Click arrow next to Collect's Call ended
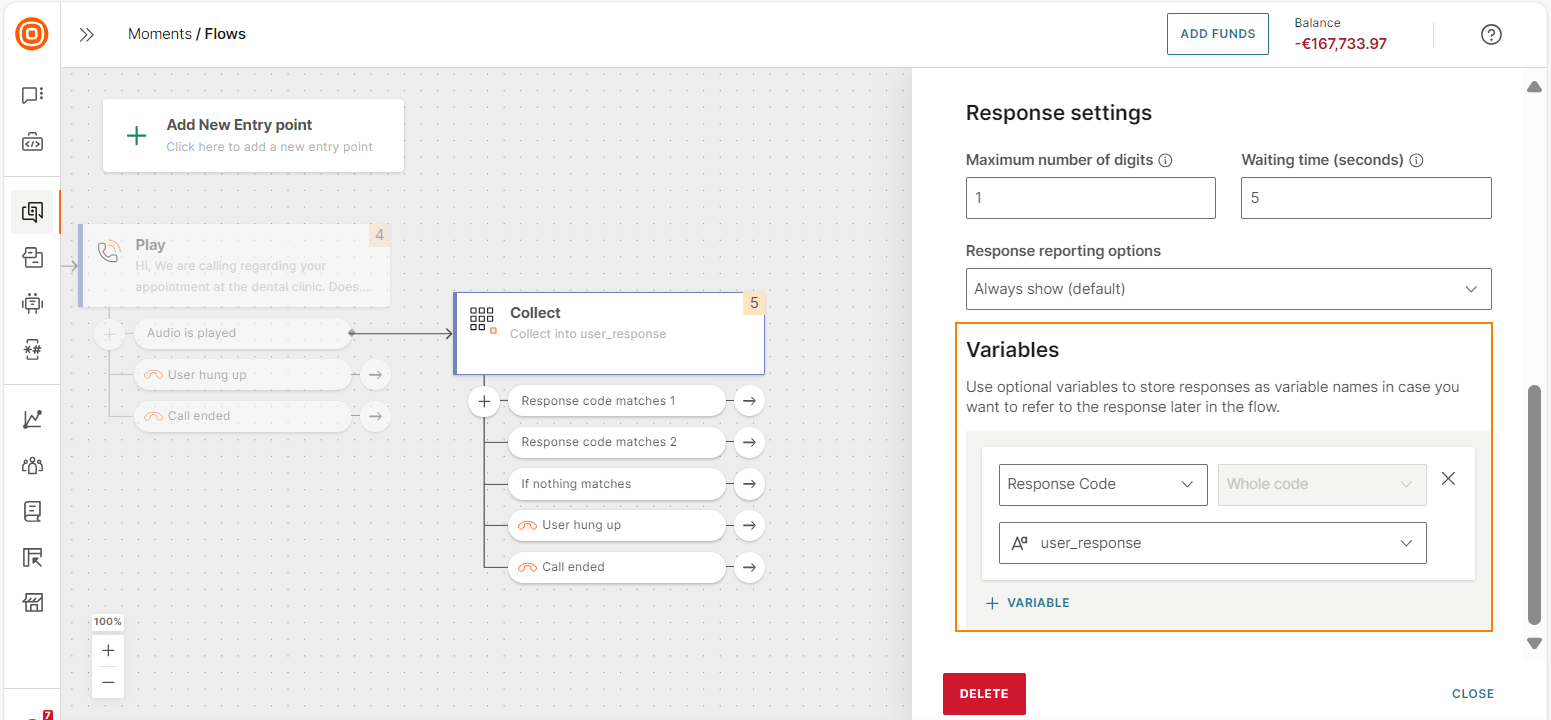Screen dimensions: 1551x720 point(749,568)
